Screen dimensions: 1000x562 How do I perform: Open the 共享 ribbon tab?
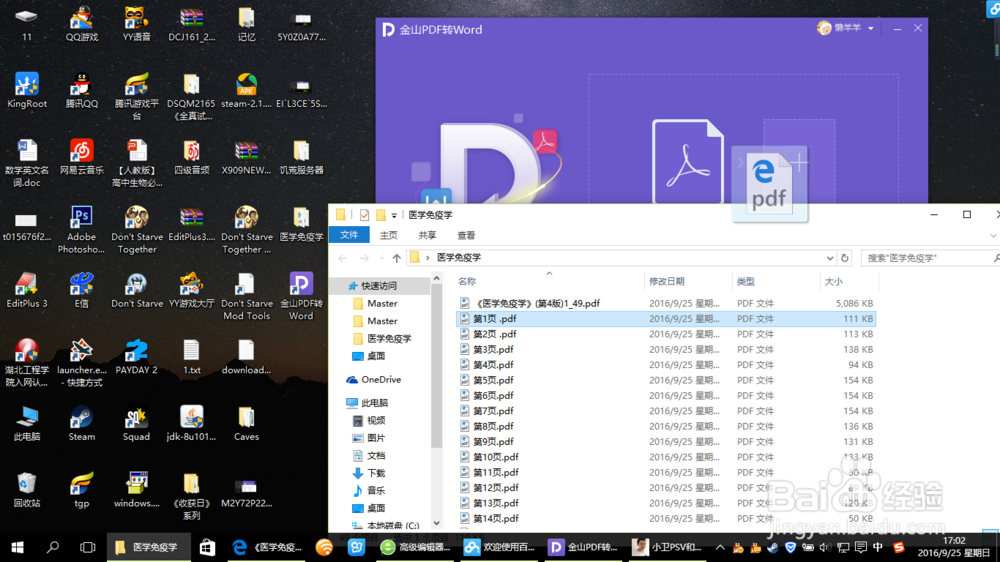click(x=427, y=235)
